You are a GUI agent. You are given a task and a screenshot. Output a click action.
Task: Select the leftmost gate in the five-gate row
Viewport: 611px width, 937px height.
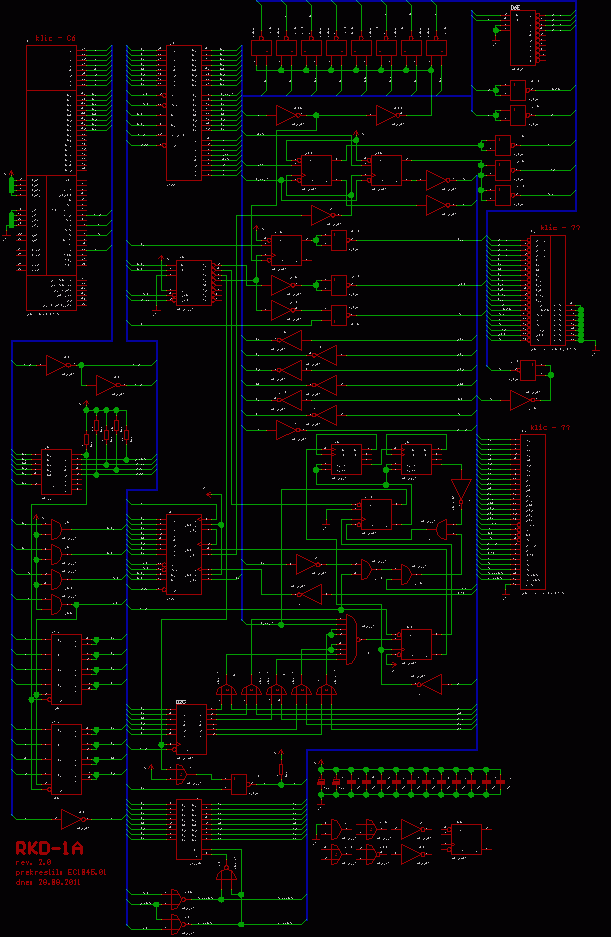226,691
